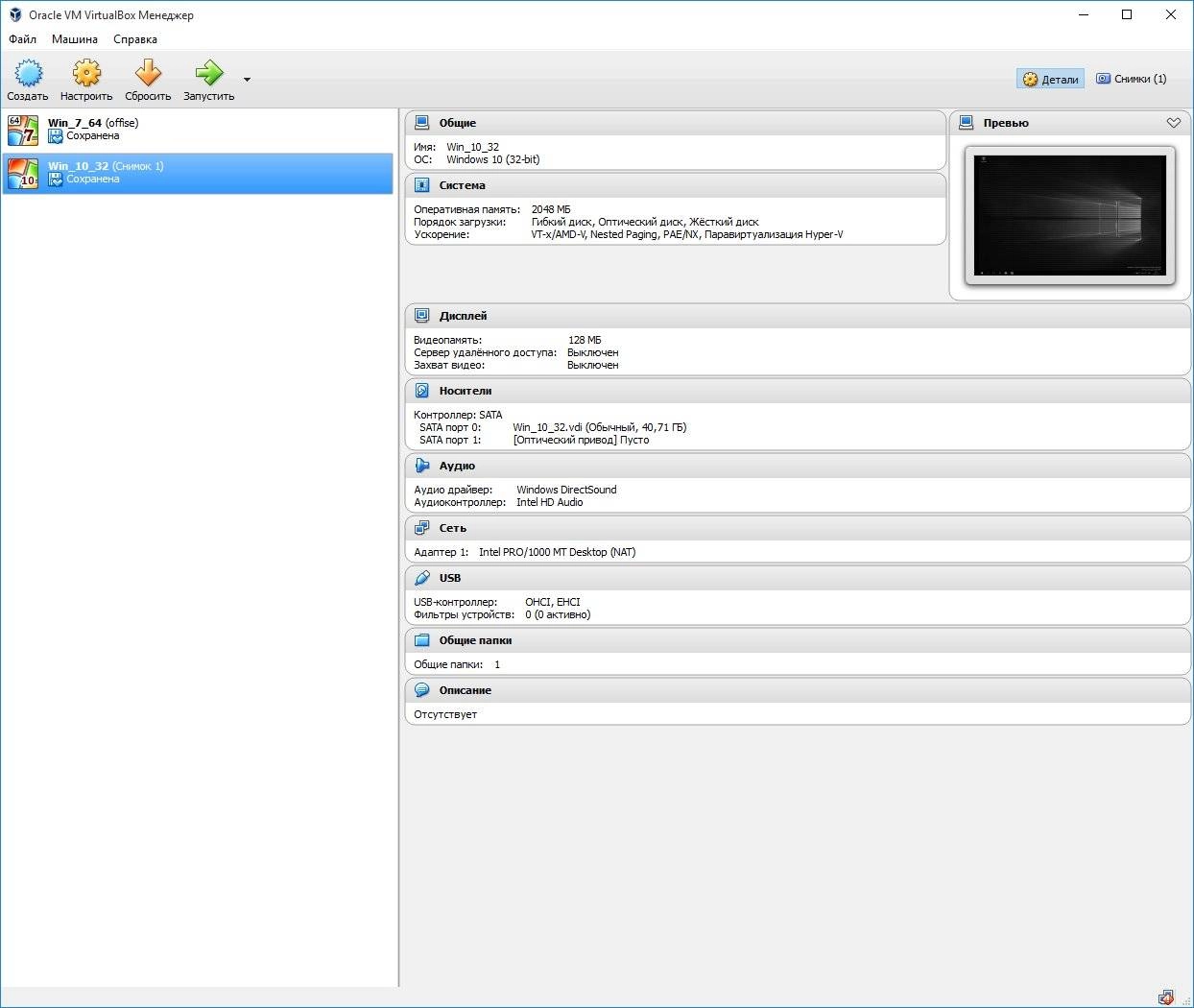Click the Общие section monitor icon
The width and height of the screenshot is (1194, 1008).
point(421,123)
